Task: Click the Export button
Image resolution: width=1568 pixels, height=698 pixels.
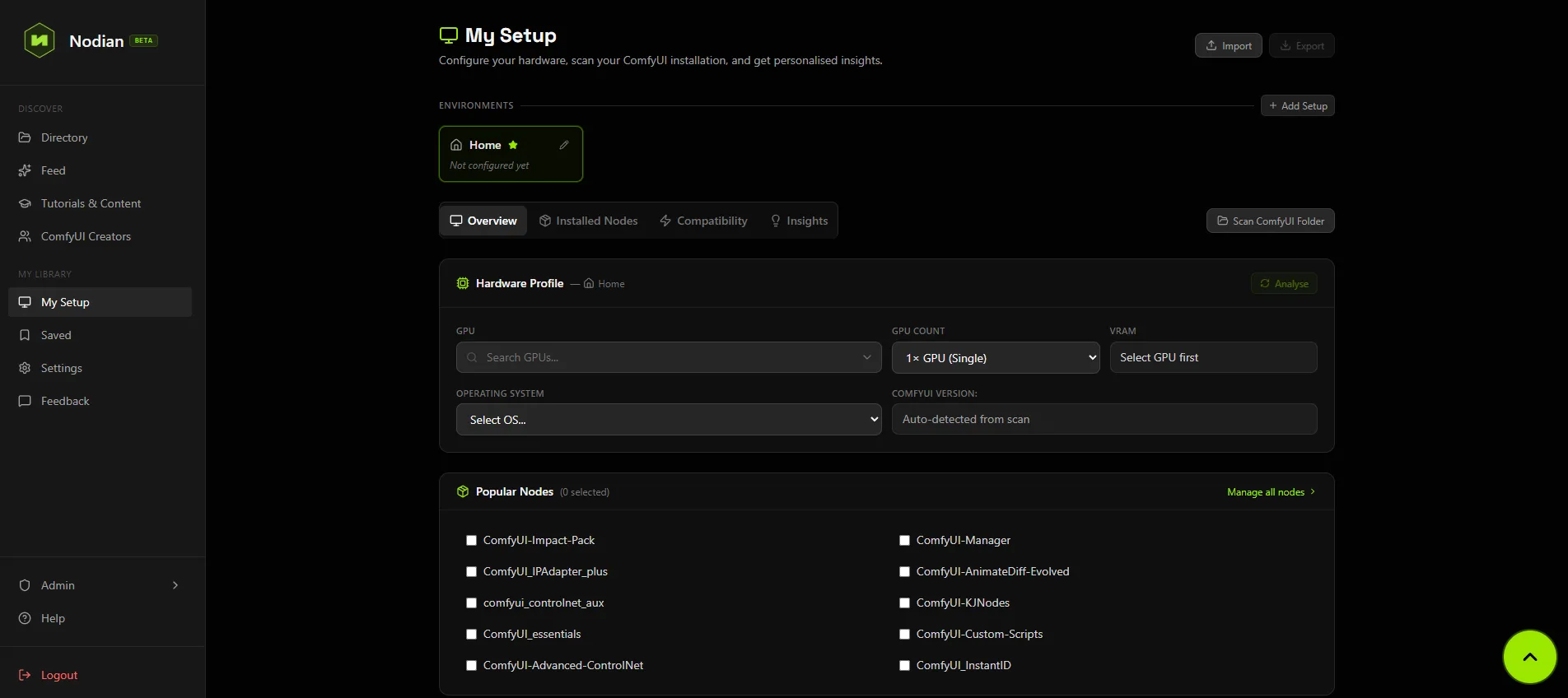Action: pyautogui.click(x=1302, y=45)
